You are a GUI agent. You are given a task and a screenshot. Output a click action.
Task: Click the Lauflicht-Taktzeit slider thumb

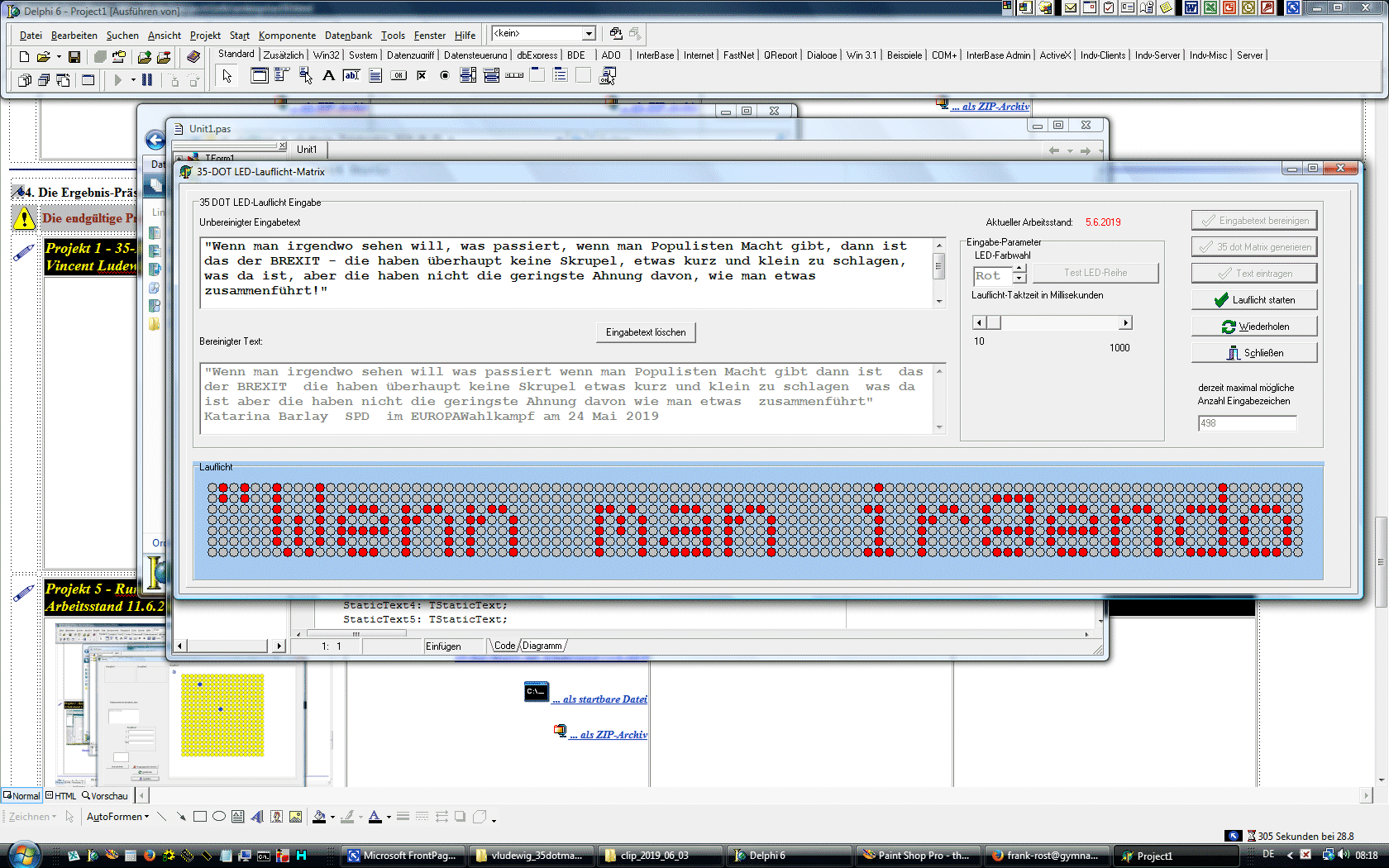tap(994, 322)
